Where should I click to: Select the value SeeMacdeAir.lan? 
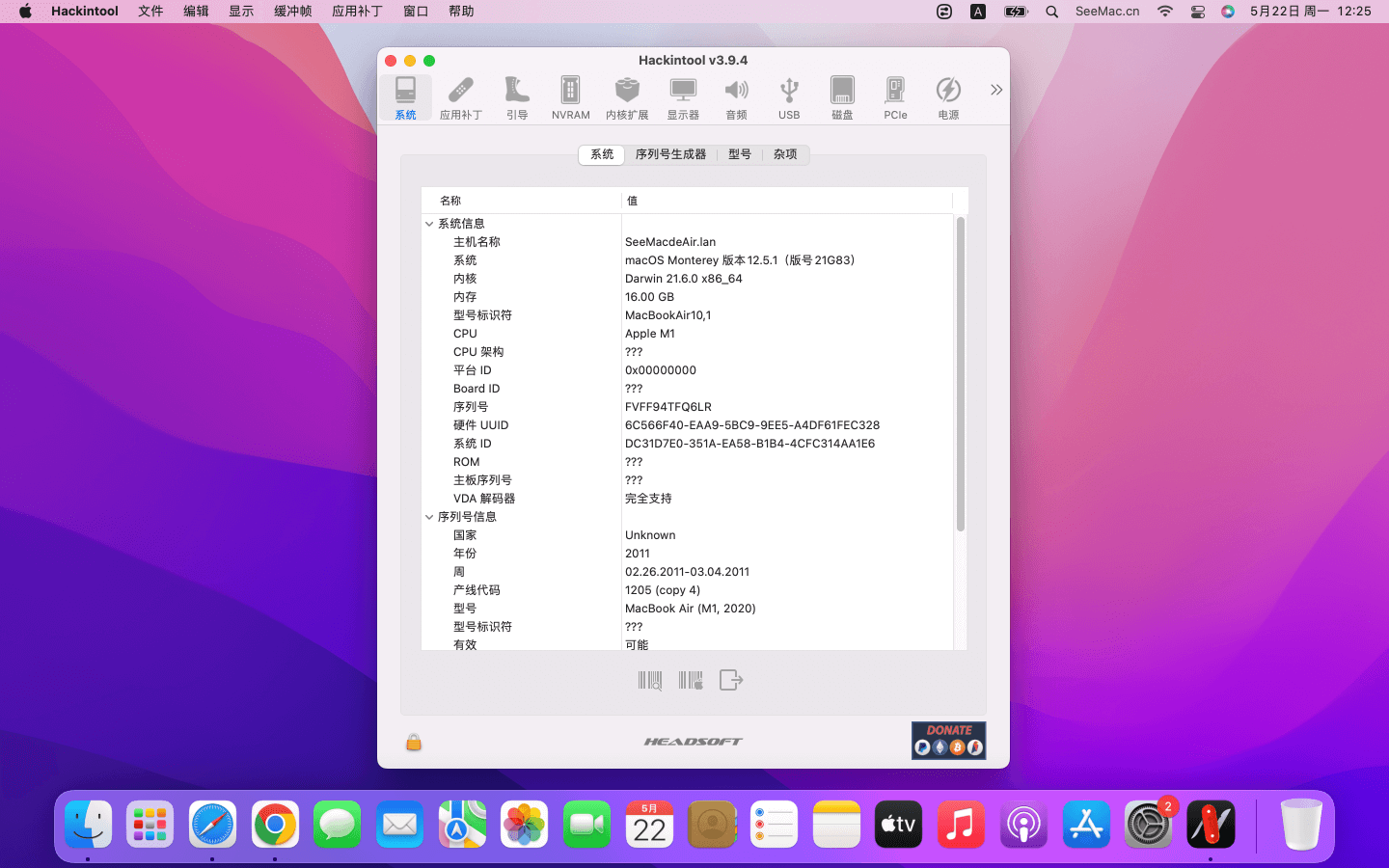tap(670, 242)
